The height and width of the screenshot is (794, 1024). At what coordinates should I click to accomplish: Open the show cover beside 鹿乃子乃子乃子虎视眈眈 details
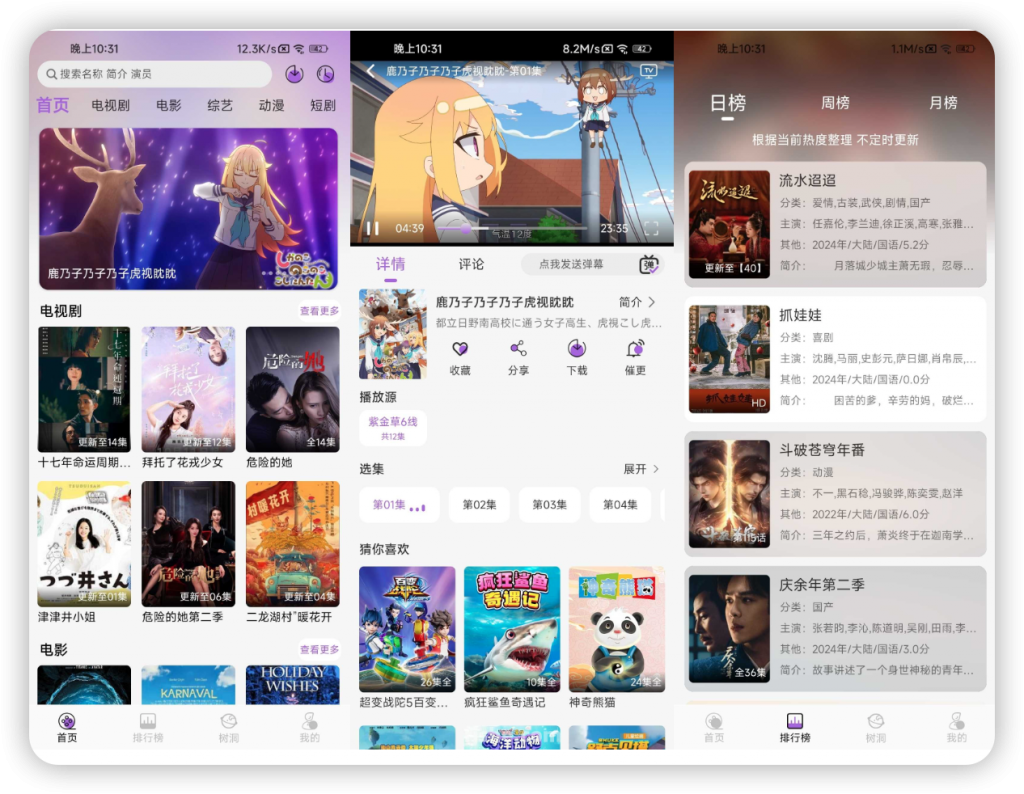[x=392, y=334]
